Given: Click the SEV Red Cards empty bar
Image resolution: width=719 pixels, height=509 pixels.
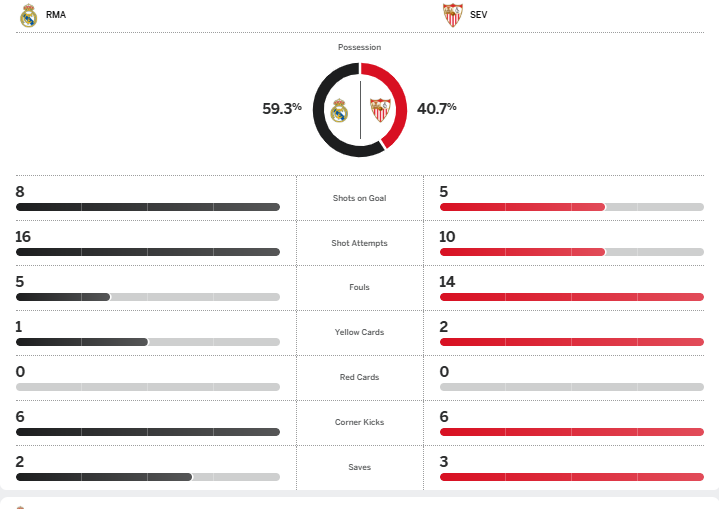Looking at the screenshot, I should click(x=572, y=387).
